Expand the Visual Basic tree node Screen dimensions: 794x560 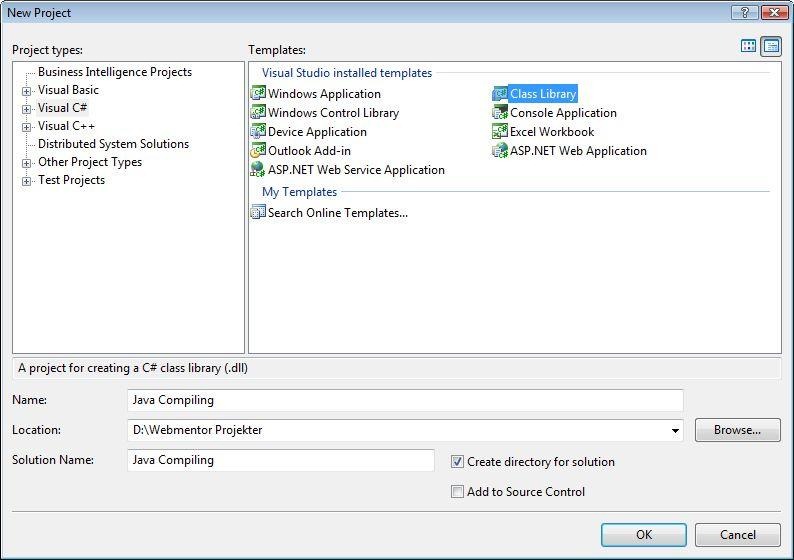[x=26, y=91]
